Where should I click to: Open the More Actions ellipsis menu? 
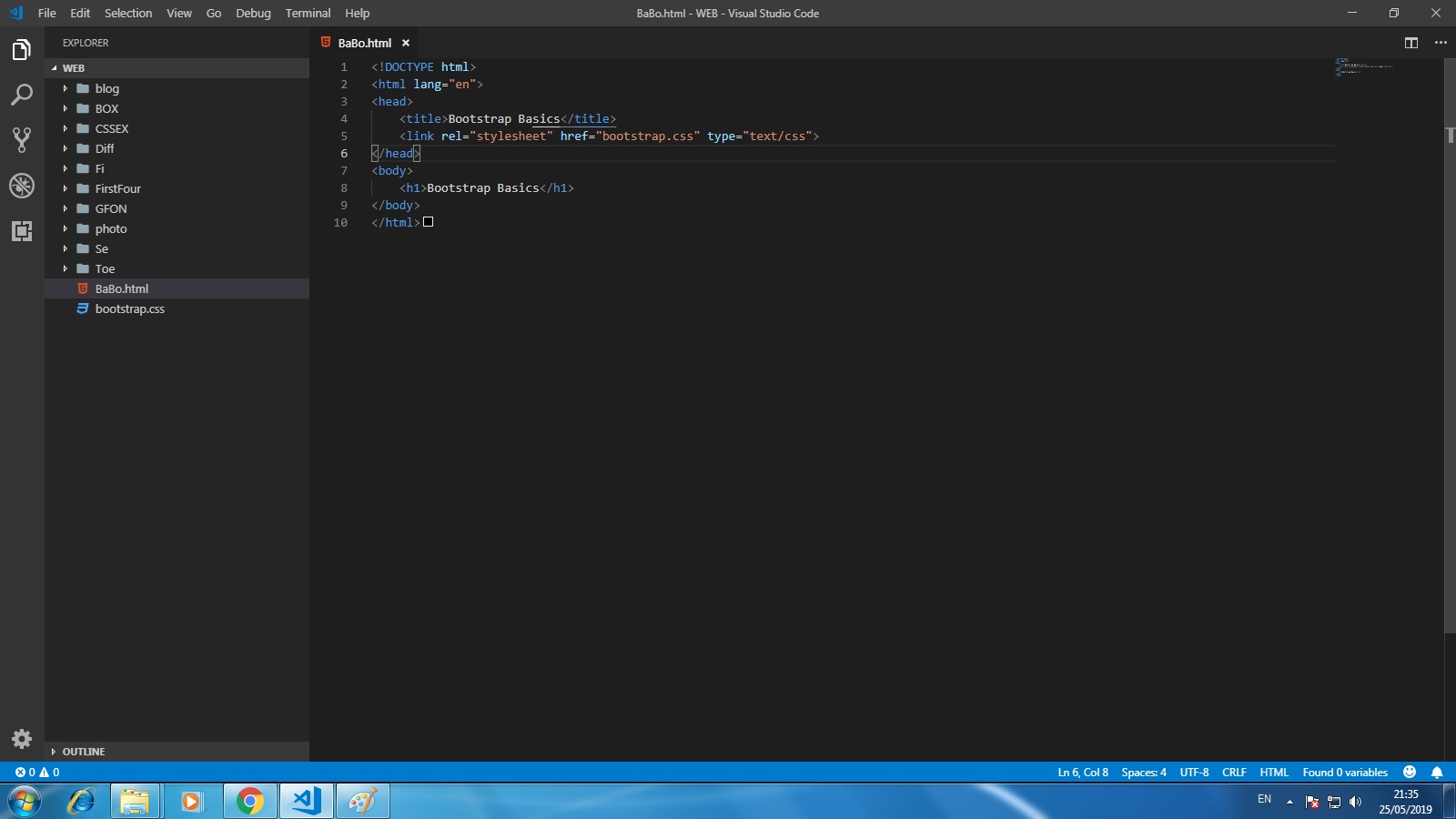1441,43
